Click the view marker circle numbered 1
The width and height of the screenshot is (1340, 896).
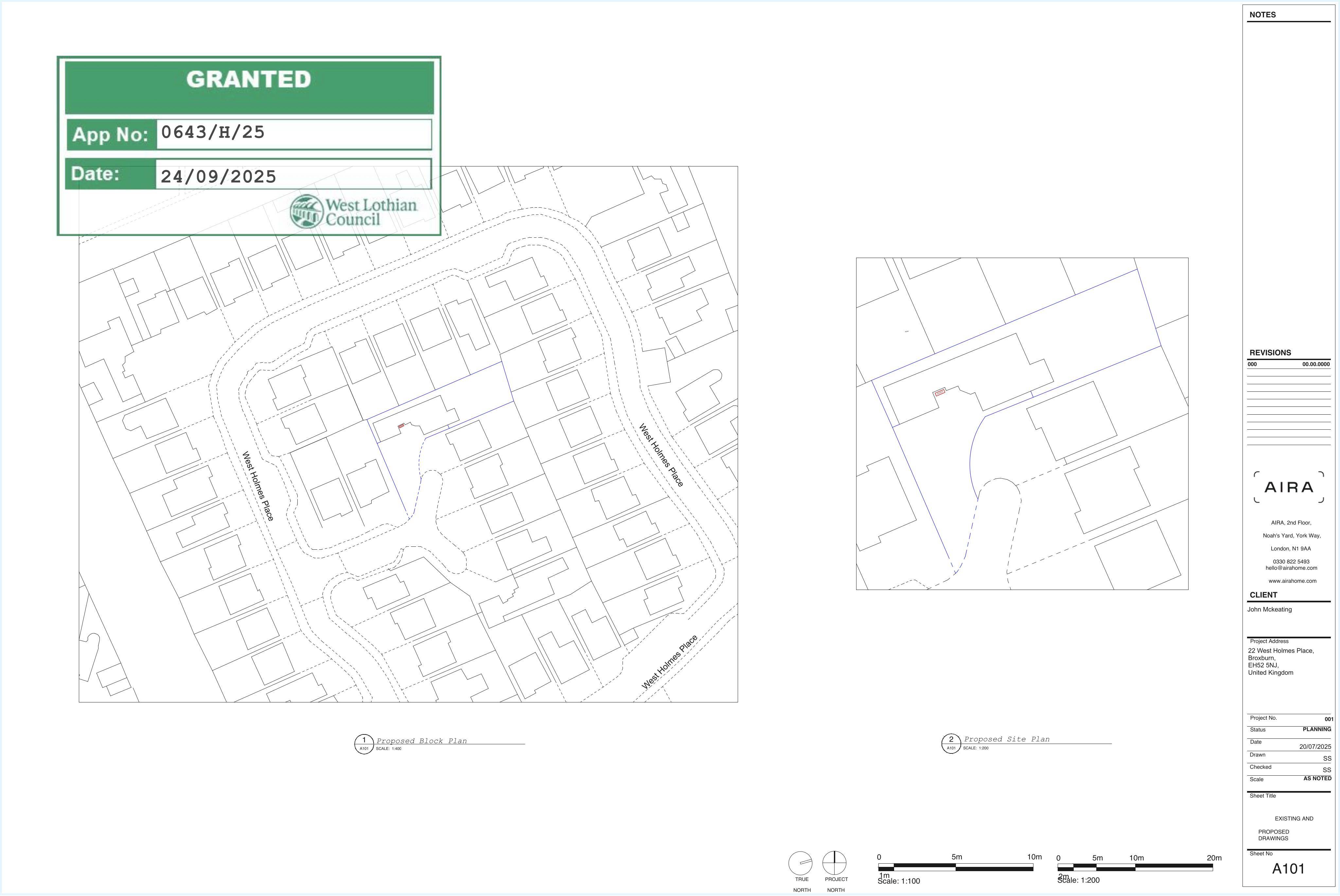364,744
